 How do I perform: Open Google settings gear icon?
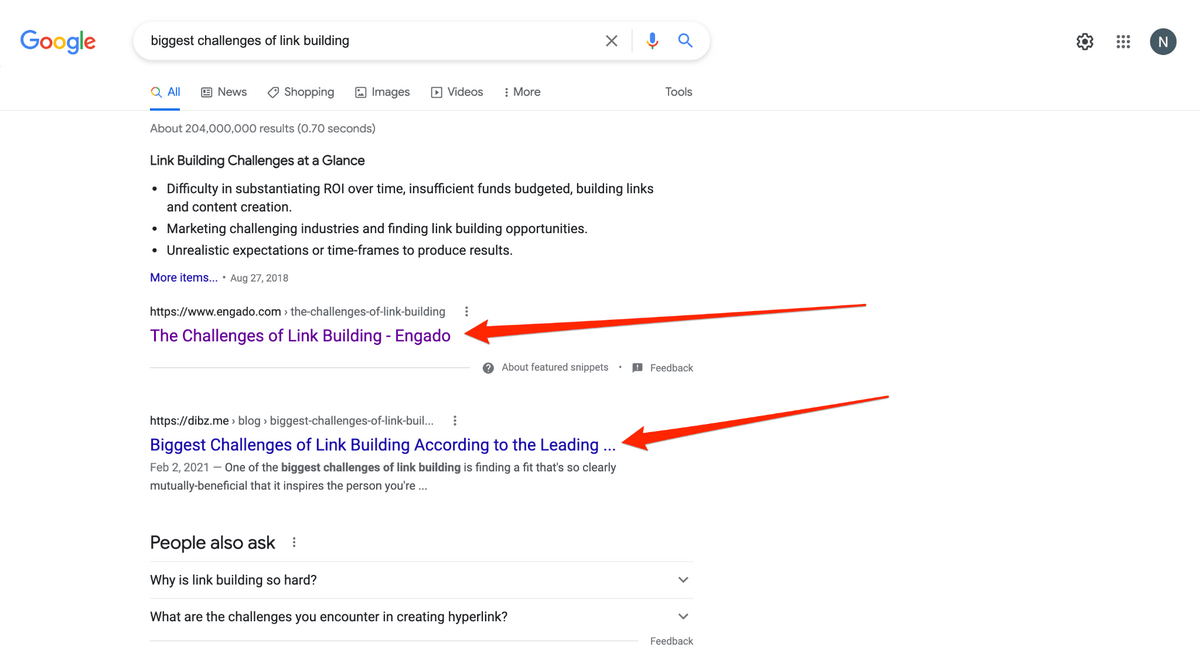(1084, 42)
